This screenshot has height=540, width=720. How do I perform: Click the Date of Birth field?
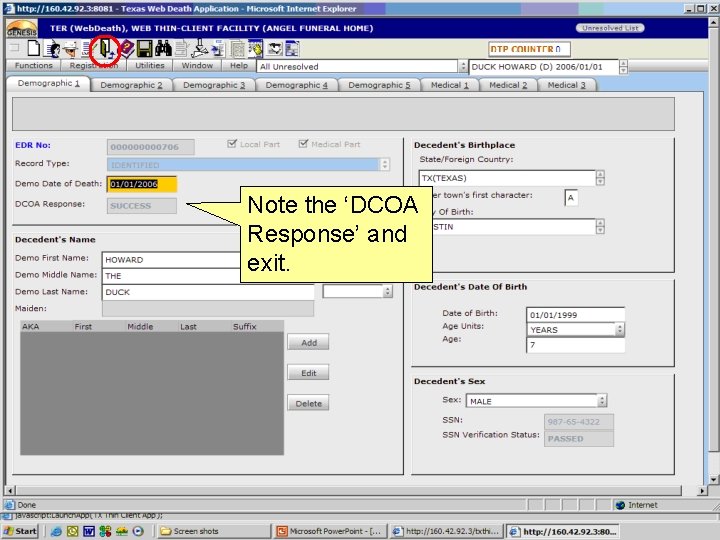point(575,315)
